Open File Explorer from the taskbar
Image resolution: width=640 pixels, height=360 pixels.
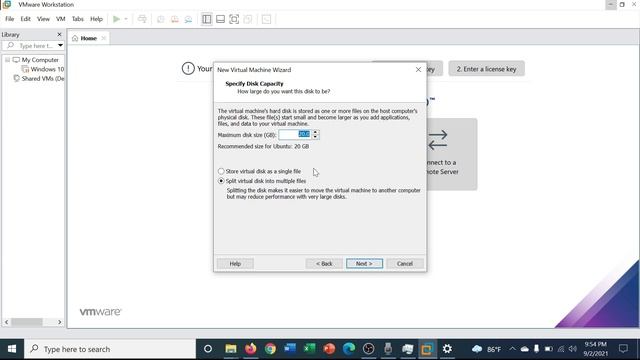point(231,349)
